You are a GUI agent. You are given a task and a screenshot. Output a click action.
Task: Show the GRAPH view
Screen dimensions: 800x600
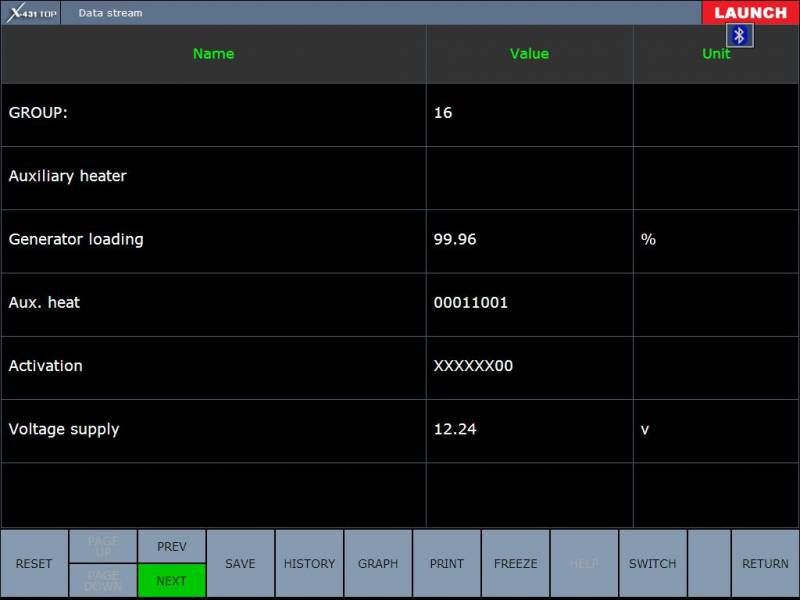378,563
